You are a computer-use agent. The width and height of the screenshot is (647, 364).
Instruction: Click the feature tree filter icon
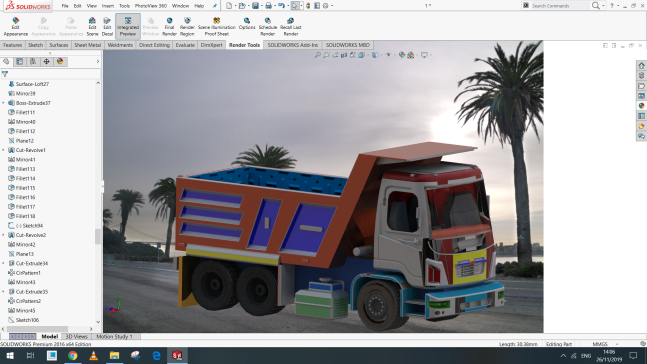tap(5, 74)
